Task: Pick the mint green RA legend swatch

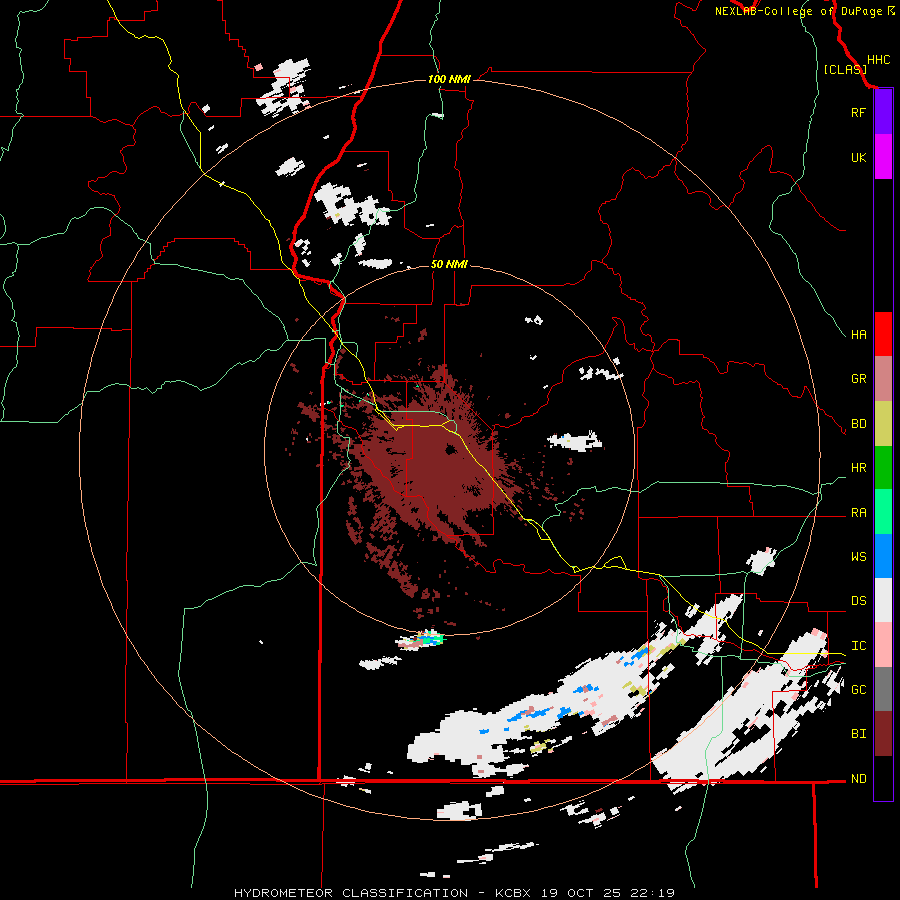Action: pyautogui.click(x=883, y=512)
